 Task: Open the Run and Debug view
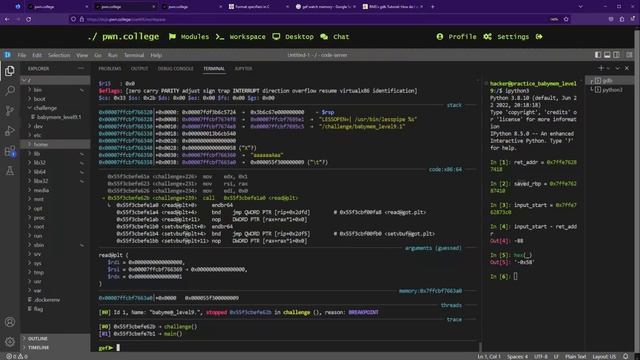pyautogui.click(x=9, y=131)
